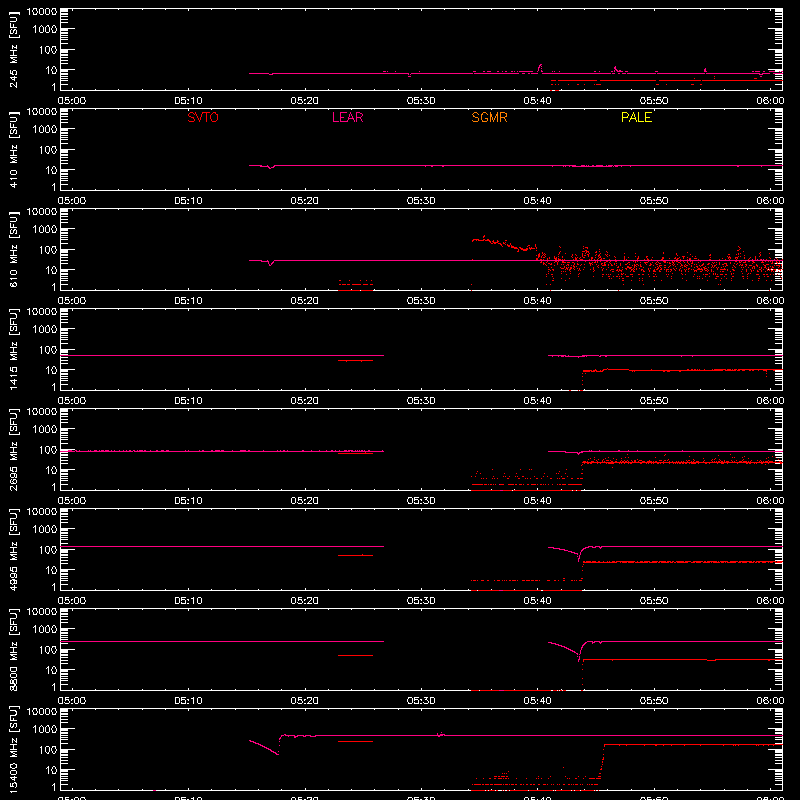This screenshot has width=800, height=800.
Task: Click the pink dip curve in 15400 MHz plot
Action: point(264,747)
